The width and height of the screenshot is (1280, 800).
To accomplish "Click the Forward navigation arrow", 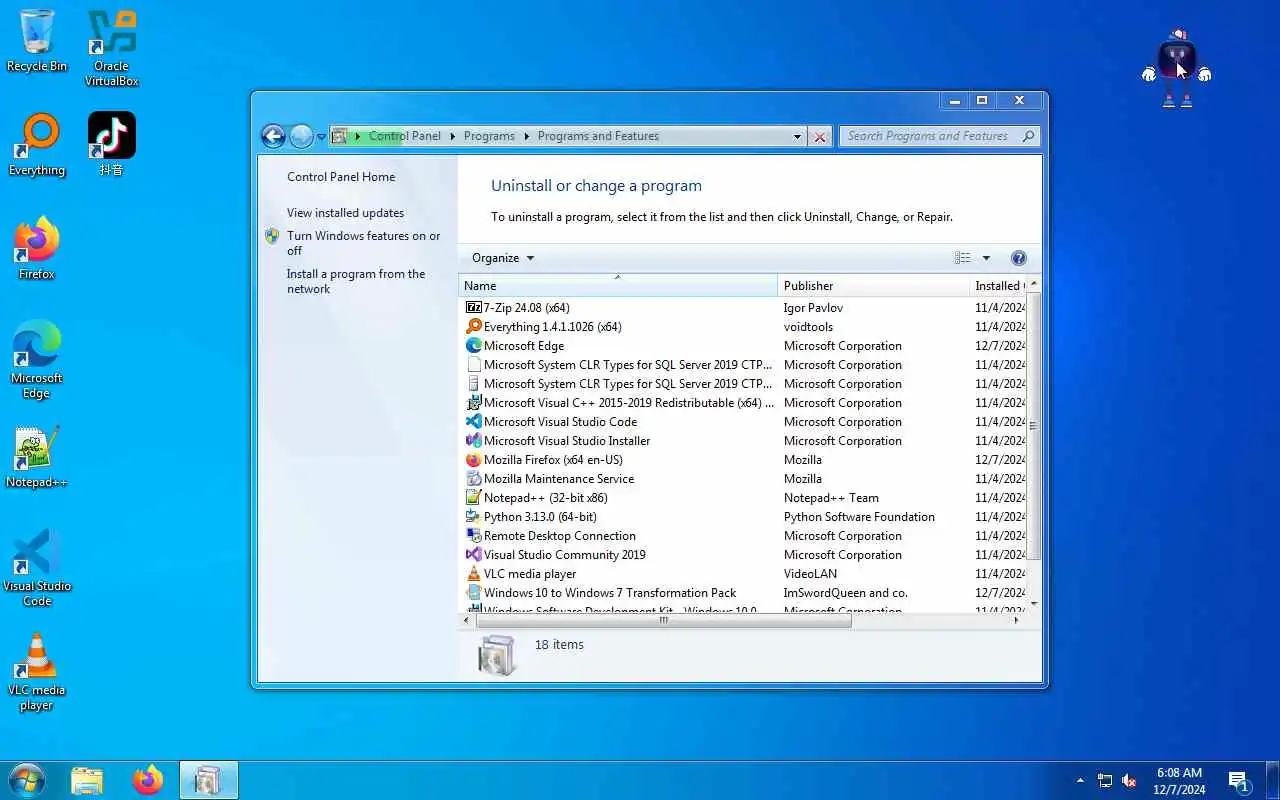I will pyautogui.click(x=301, y=136).
